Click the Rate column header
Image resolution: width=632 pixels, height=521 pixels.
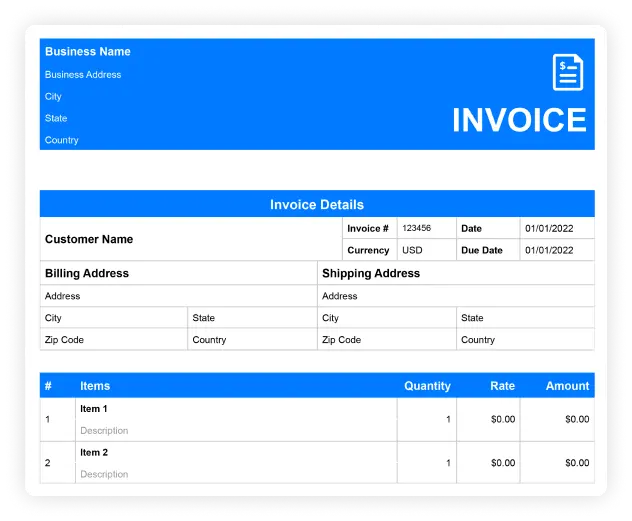(502, 386)
